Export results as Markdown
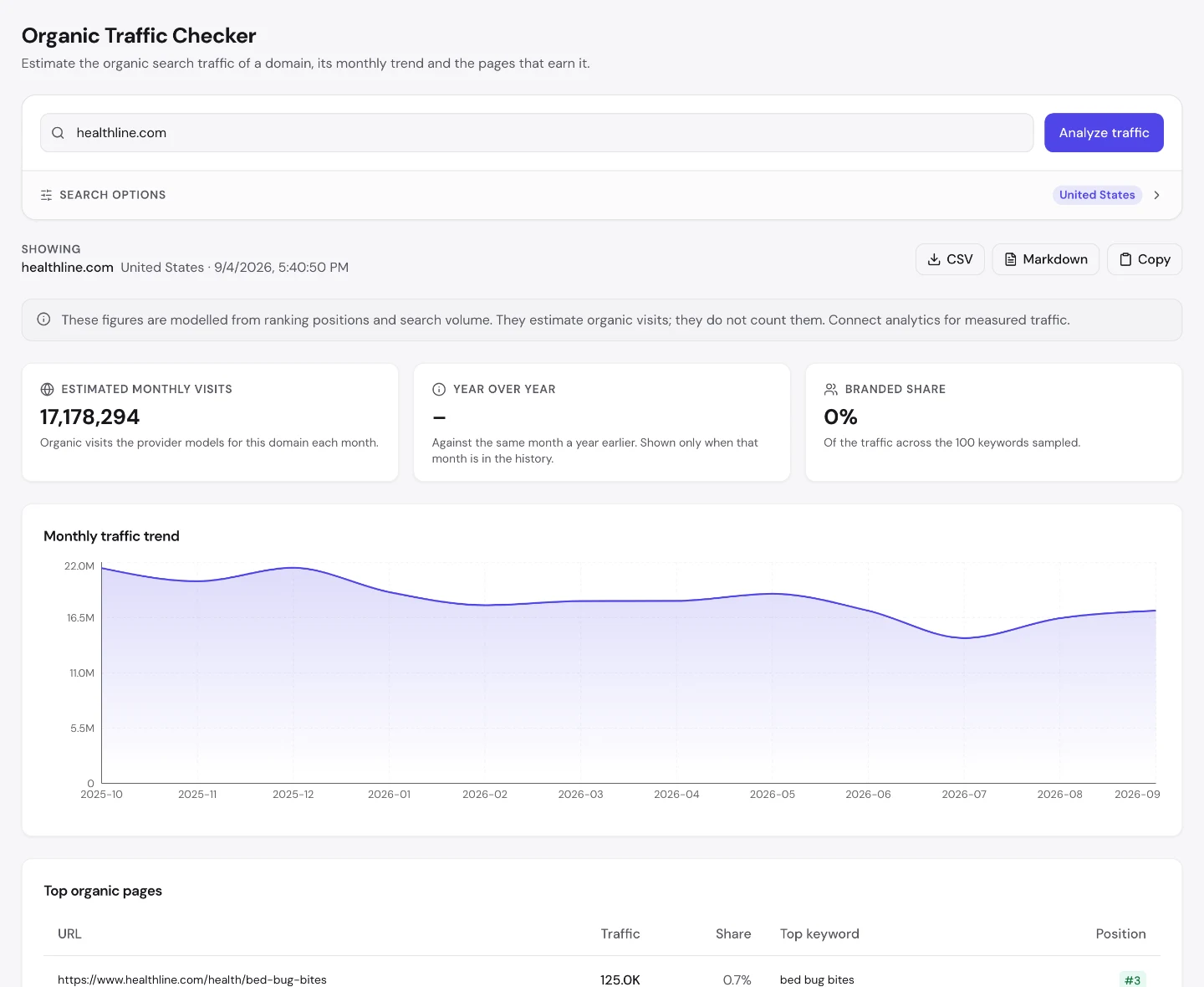The height and width of the screenshot is (987, 1204). 1045,259
